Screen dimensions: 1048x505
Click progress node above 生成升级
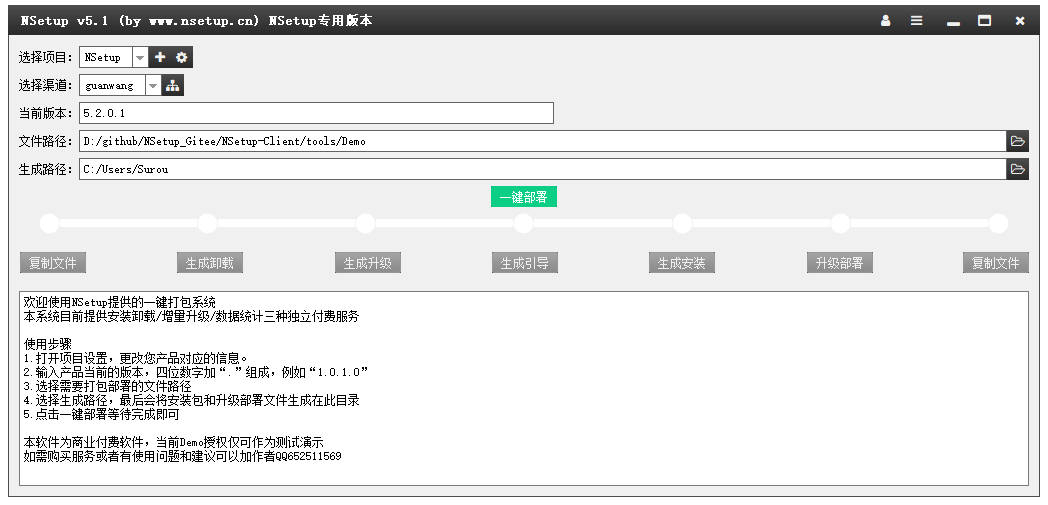pos(366,224)
